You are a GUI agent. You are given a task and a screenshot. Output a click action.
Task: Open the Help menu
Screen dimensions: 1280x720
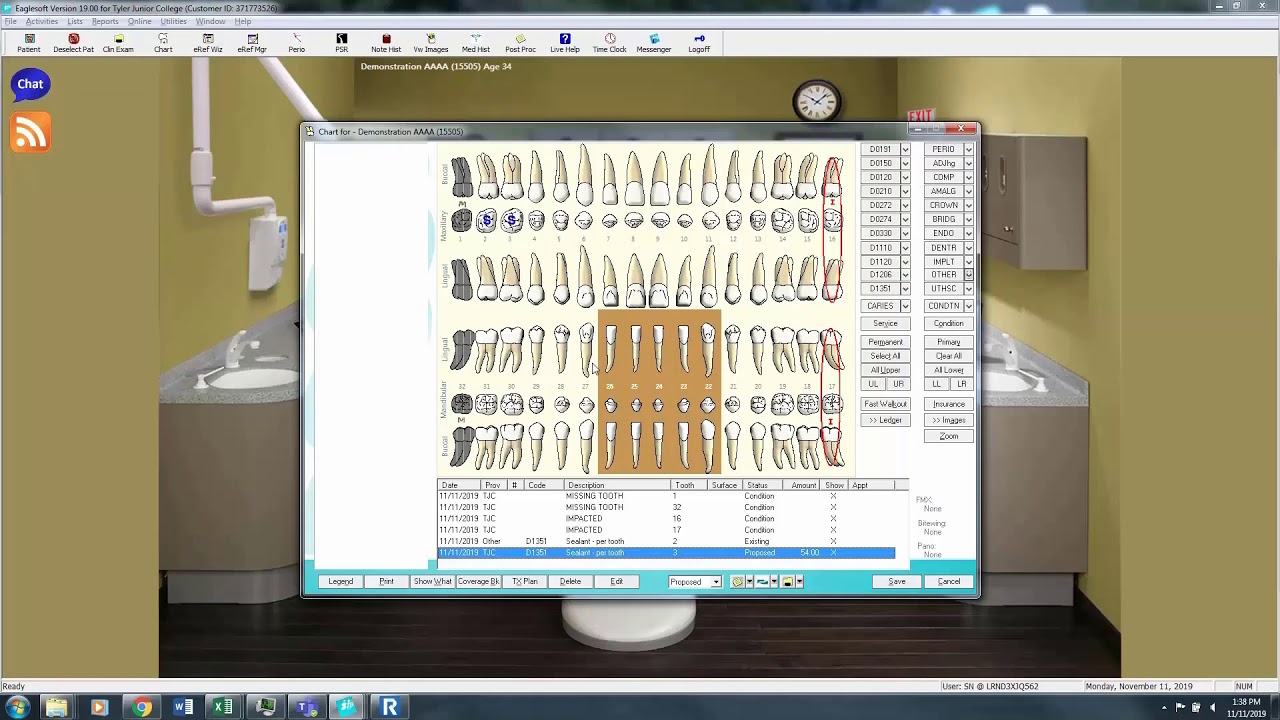[243, 21]
